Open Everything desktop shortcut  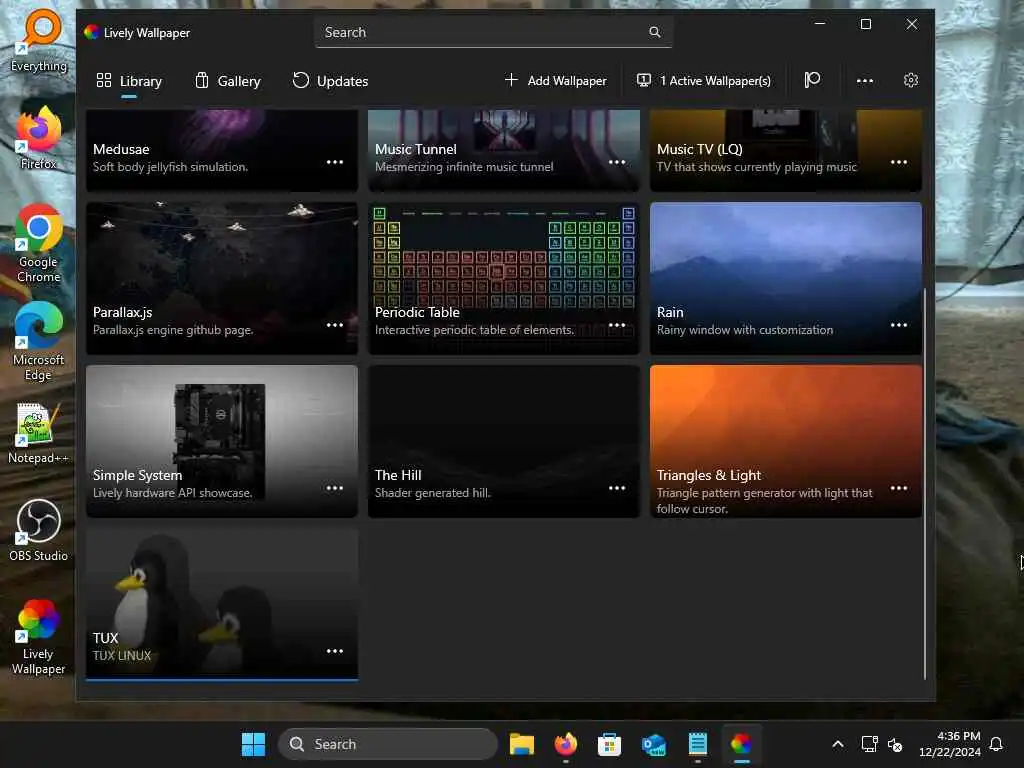(39, 40)
